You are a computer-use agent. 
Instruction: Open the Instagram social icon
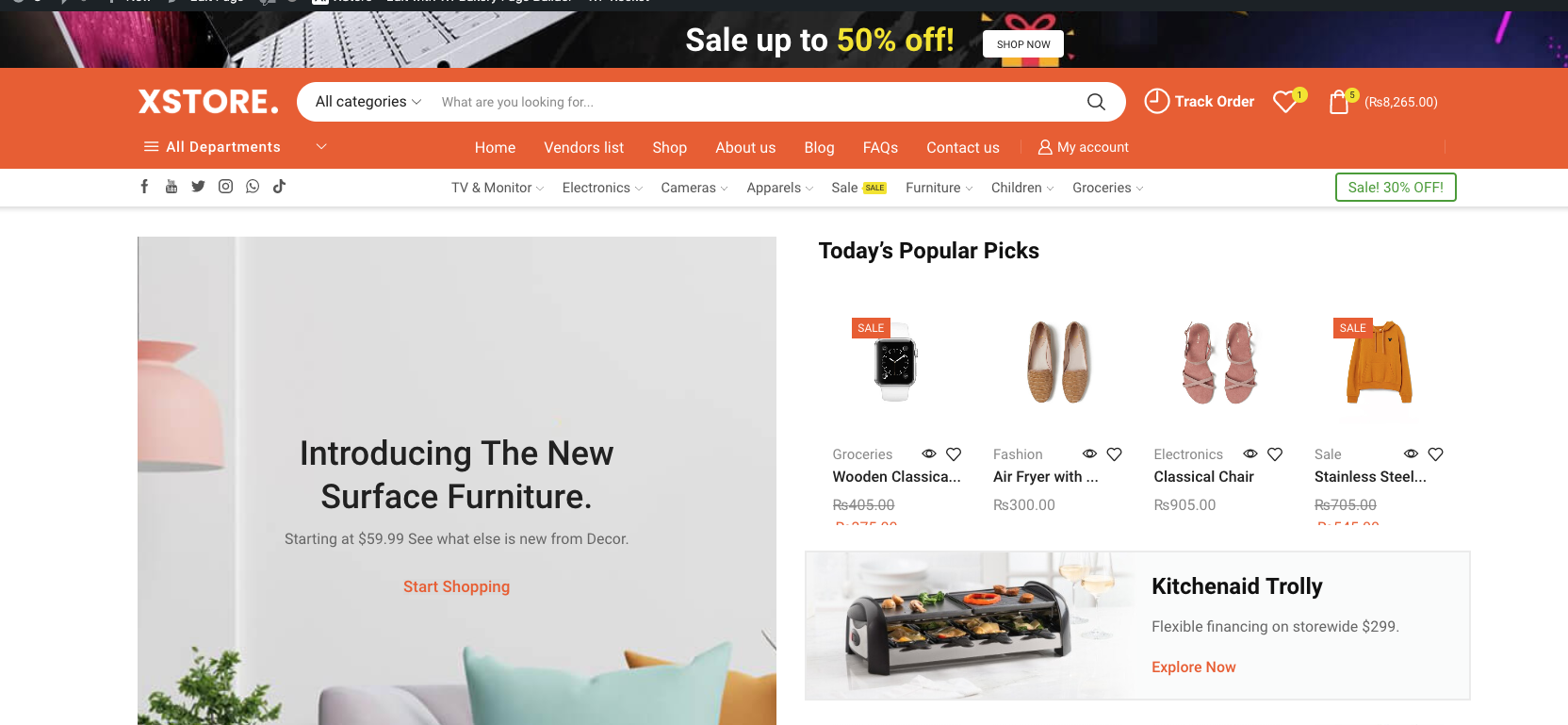pyautogui.click(x=225, y=187)
